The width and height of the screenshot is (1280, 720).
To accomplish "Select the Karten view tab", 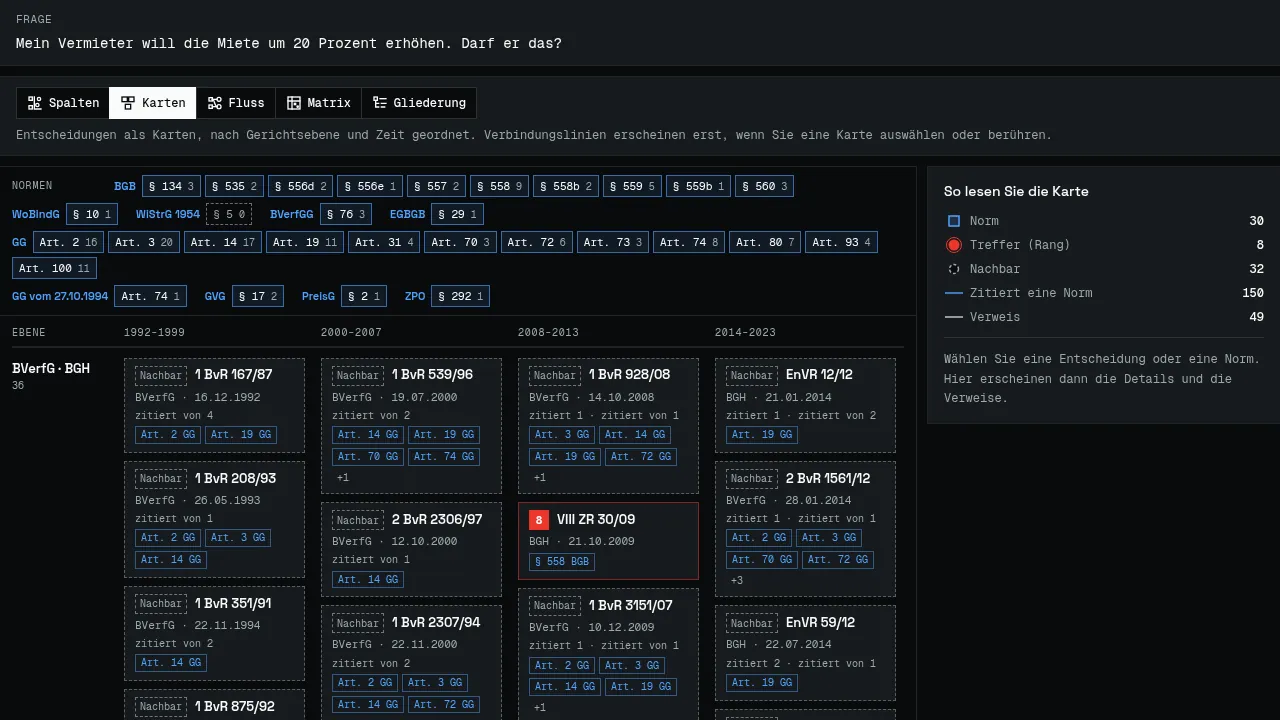I will pyautogui.click(x=153, y=103).
